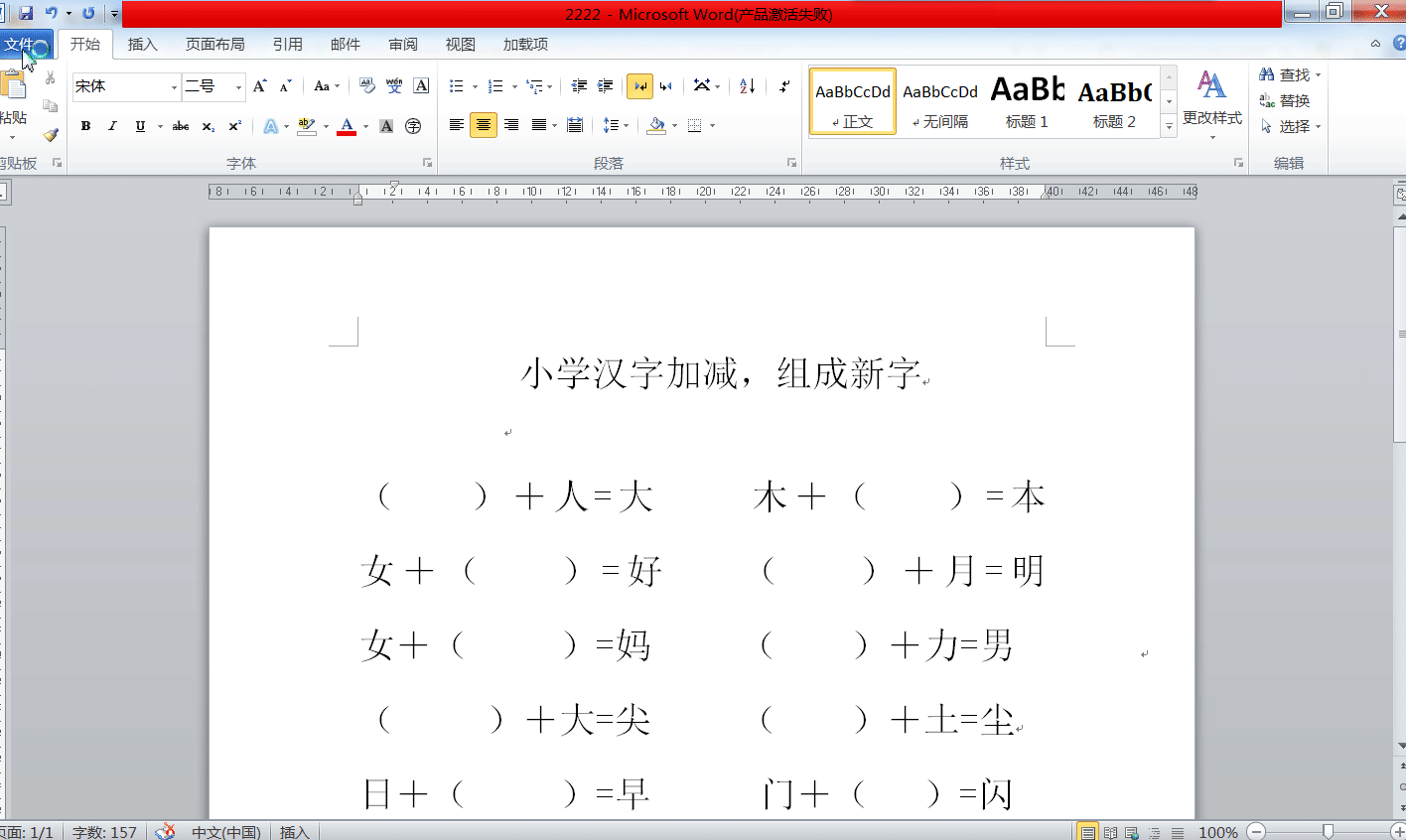
Task: Click the save icon in quick access toolbar
Action: [x=27, y=13]
